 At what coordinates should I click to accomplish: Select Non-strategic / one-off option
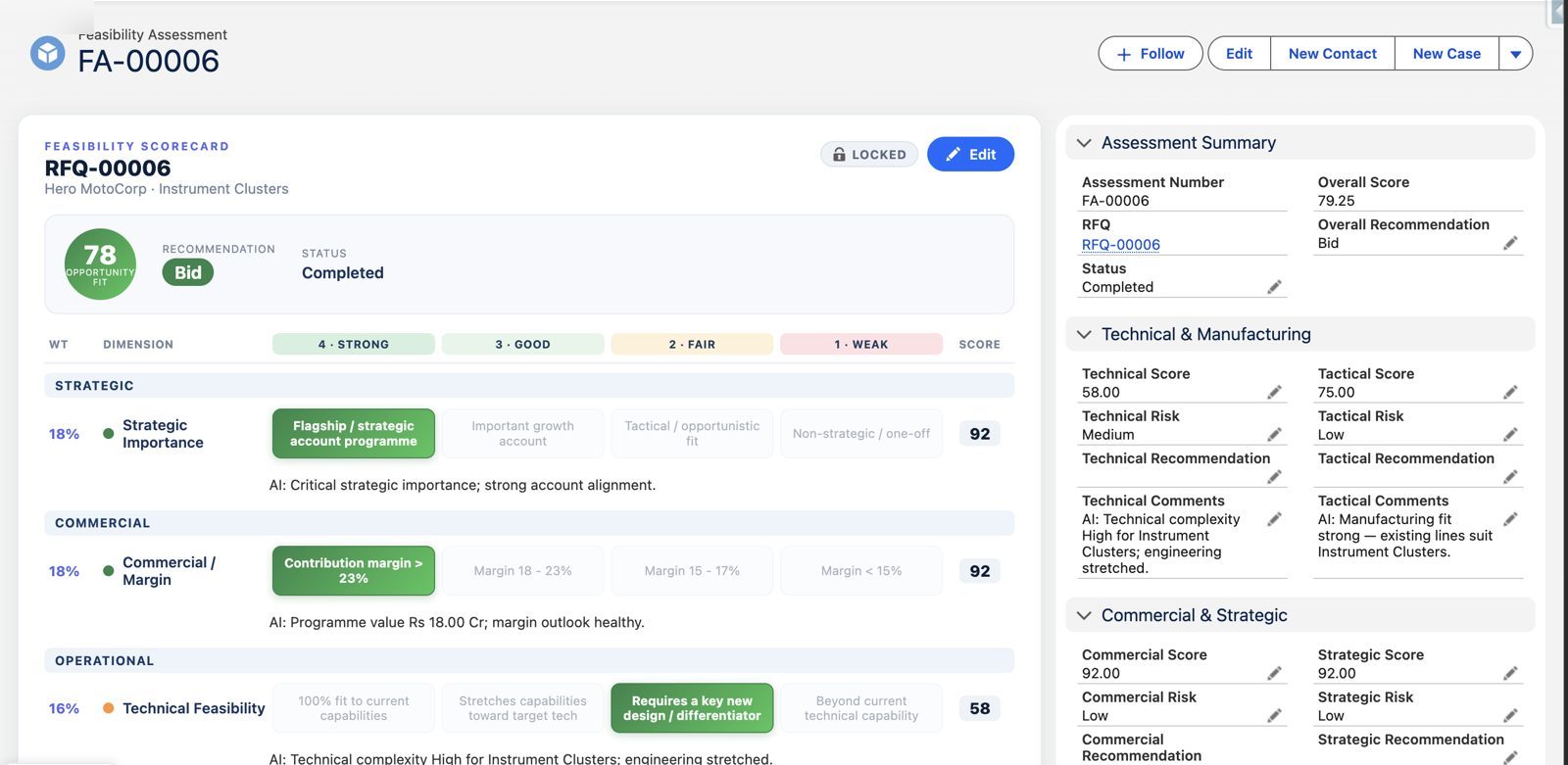pyautogui.click(x=861, y=434)
